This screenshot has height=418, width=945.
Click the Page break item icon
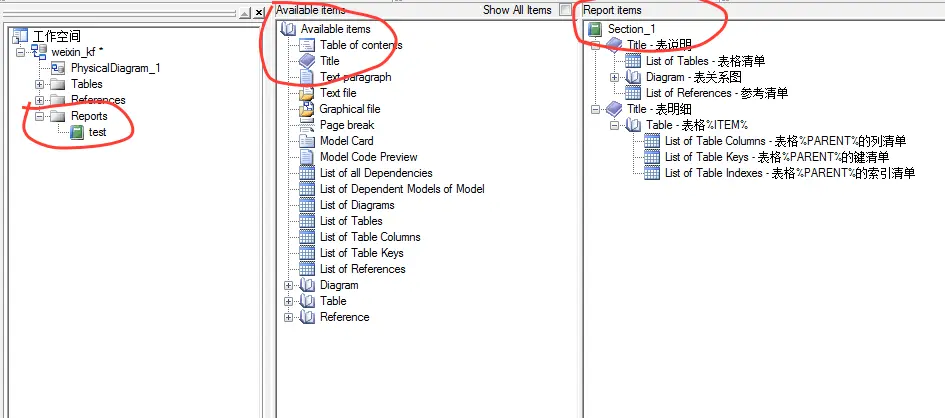click(307, 125)
